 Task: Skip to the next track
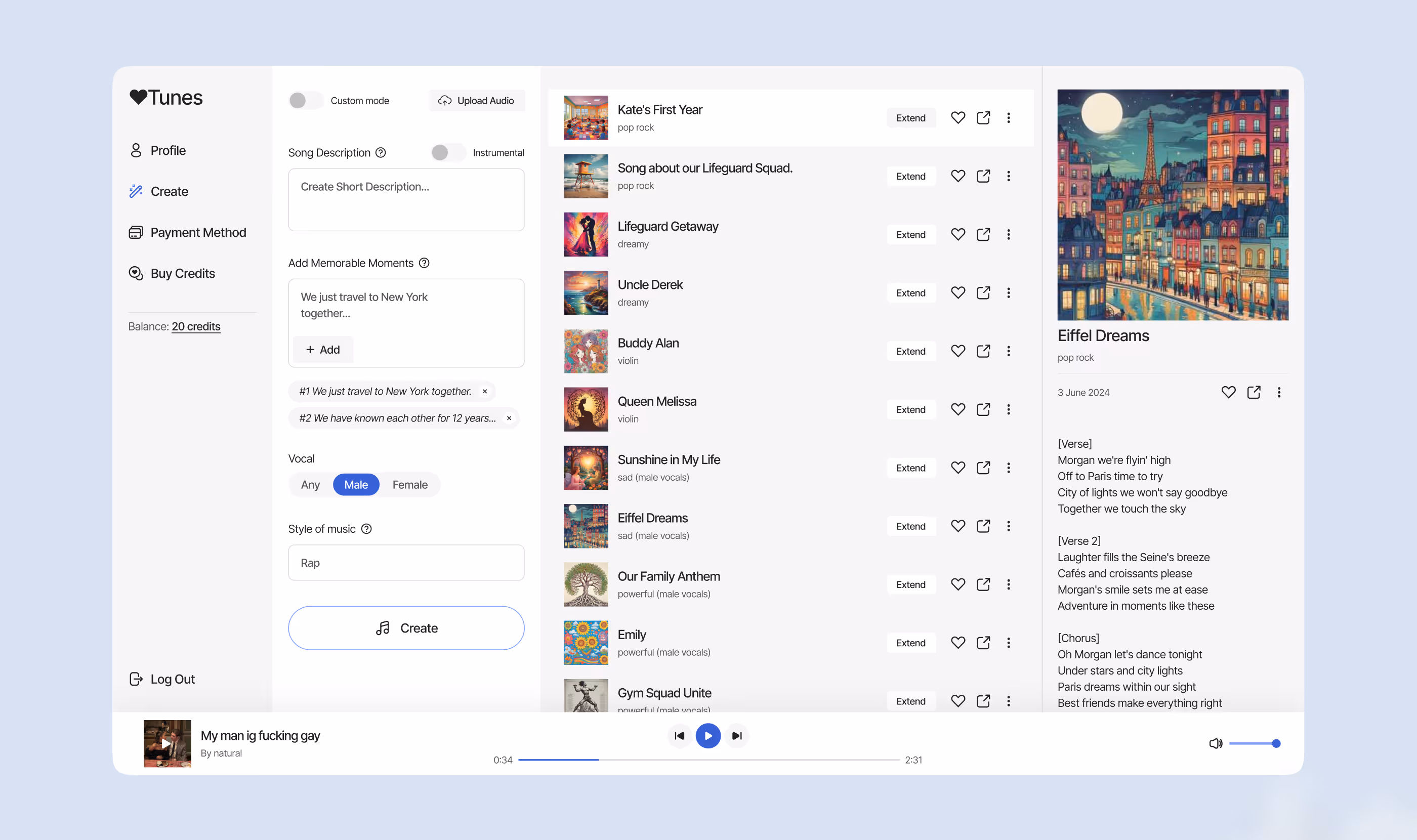pyautogui.click(x=736, y=736)
